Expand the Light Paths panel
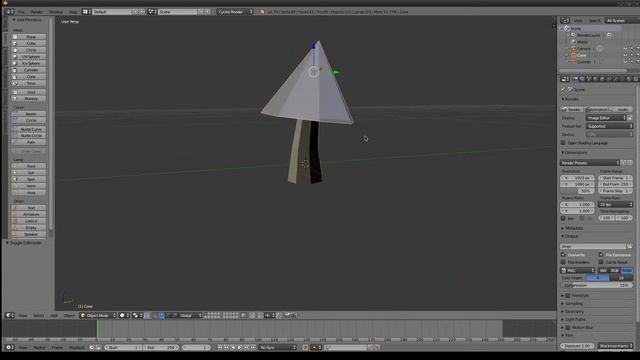The width and height of the screenshot is (640, 360). point(576,320)
